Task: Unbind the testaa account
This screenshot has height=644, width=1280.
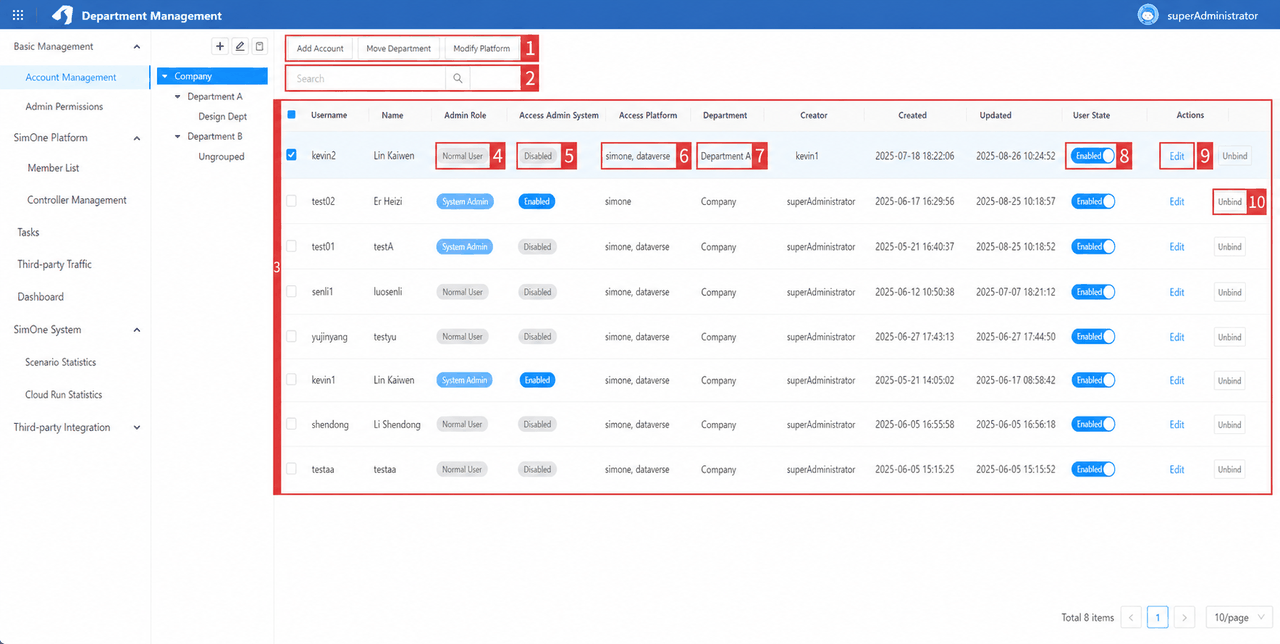Action: click(x=1230, y=469)
